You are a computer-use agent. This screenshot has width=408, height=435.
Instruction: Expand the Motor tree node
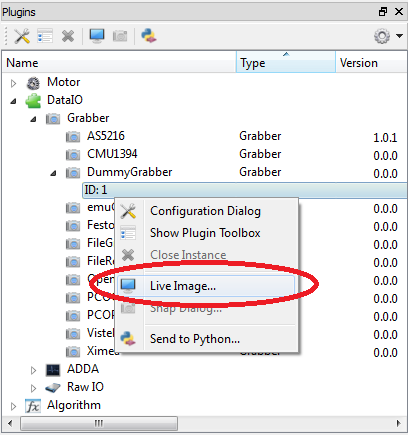pyautogui.click(x=13, y=83)
